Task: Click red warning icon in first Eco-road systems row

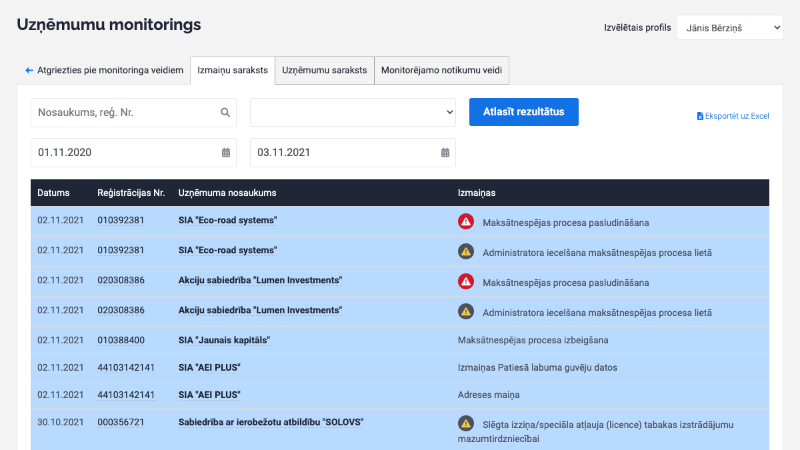Action: click(x=465, y=221)
